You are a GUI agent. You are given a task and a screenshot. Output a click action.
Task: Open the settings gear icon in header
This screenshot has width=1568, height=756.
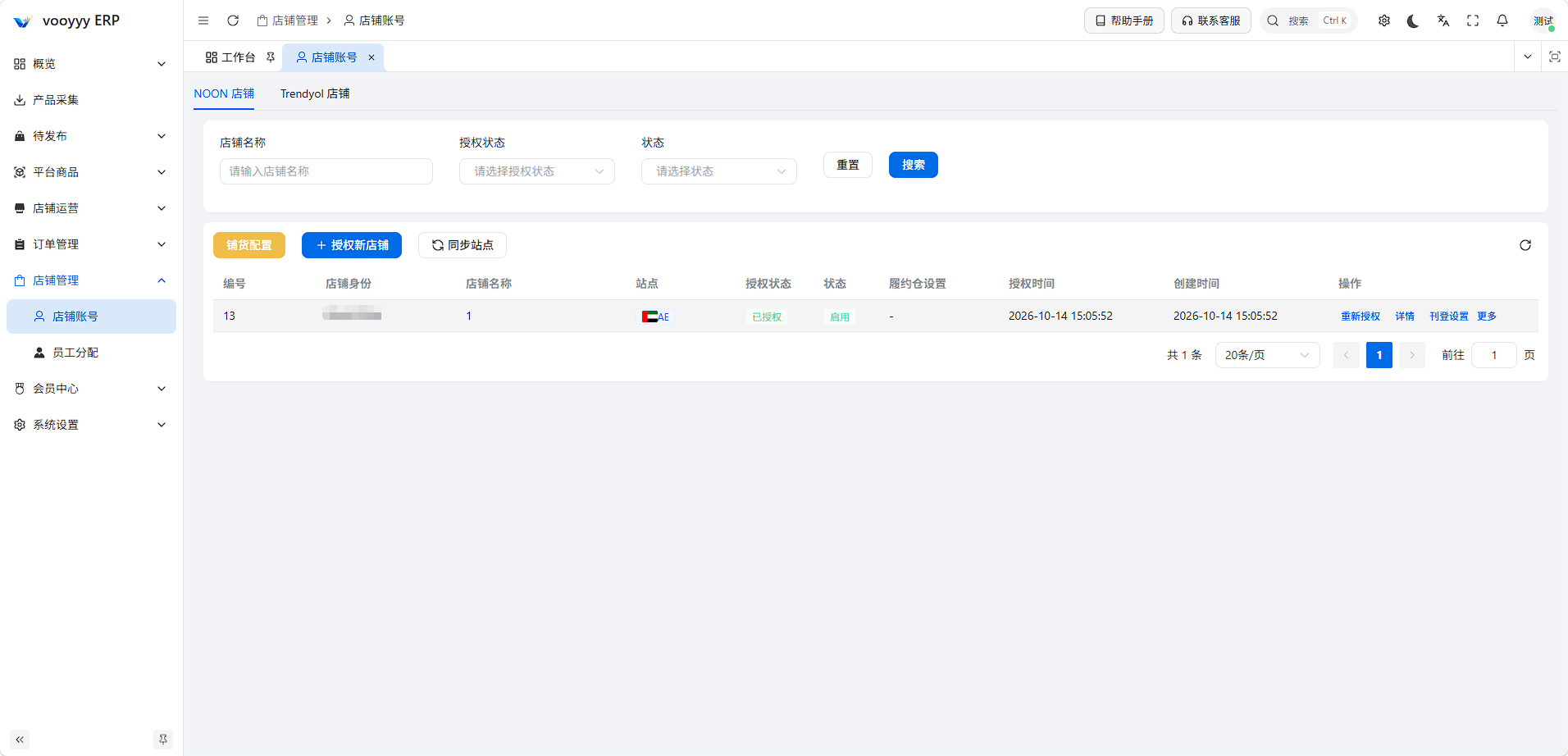(1384, 20)
